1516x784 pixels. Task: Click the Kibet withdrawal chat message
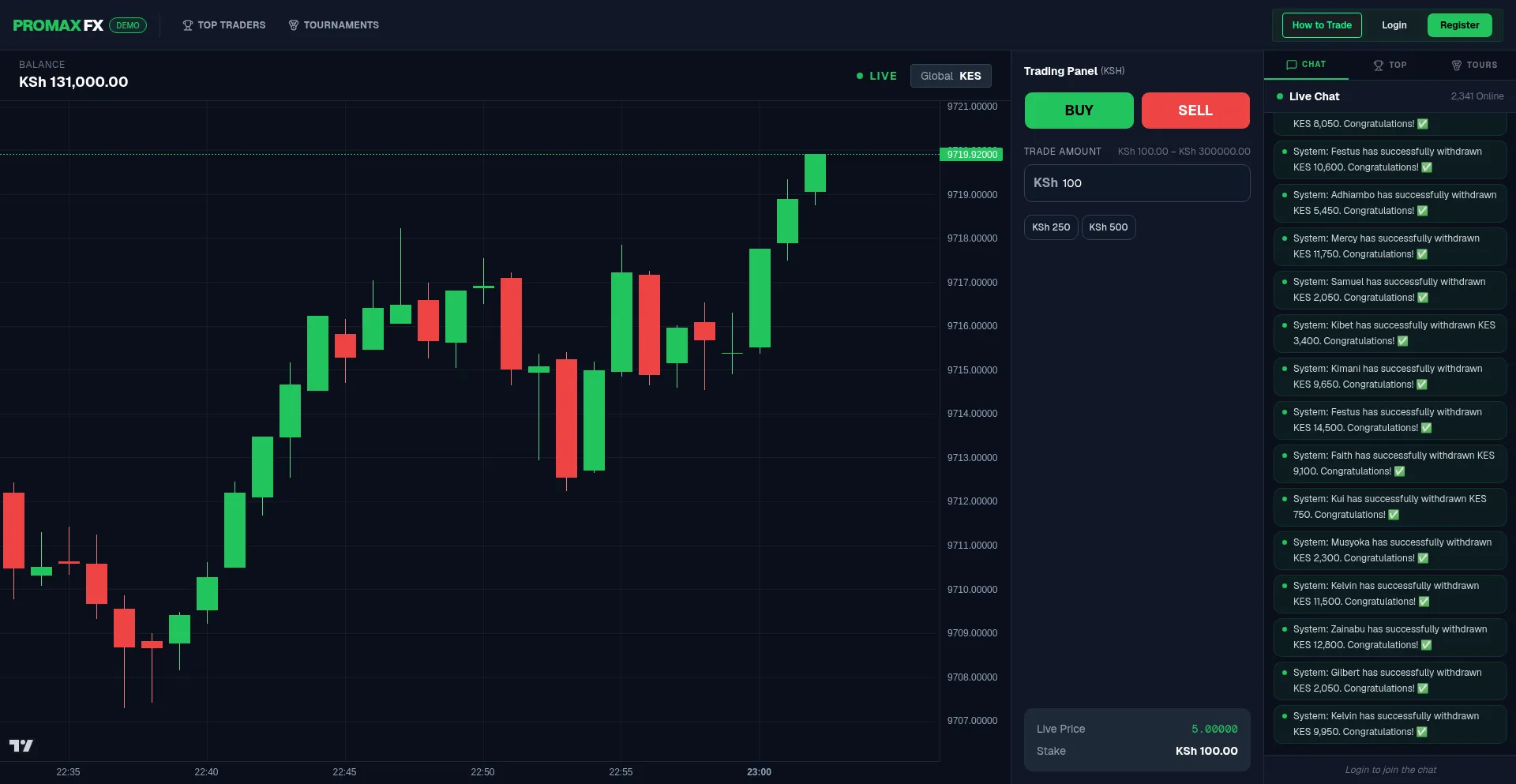pyautogui.click(x=1390, y=333)
